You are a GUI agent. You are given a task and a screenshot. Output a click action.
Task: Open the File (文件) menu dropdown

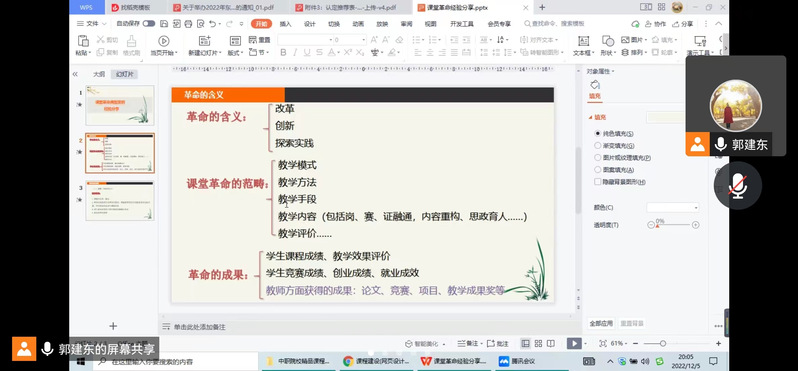tap(92, 23)
